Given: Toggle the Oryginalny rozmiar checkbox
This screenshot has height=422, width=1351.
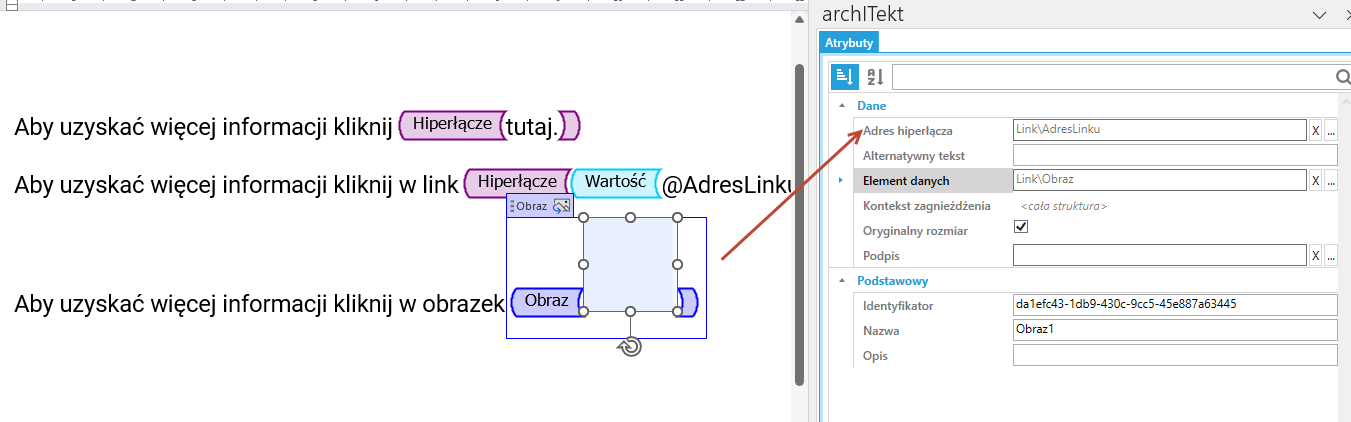Looking at the screenshot, I should [1021, 228].
